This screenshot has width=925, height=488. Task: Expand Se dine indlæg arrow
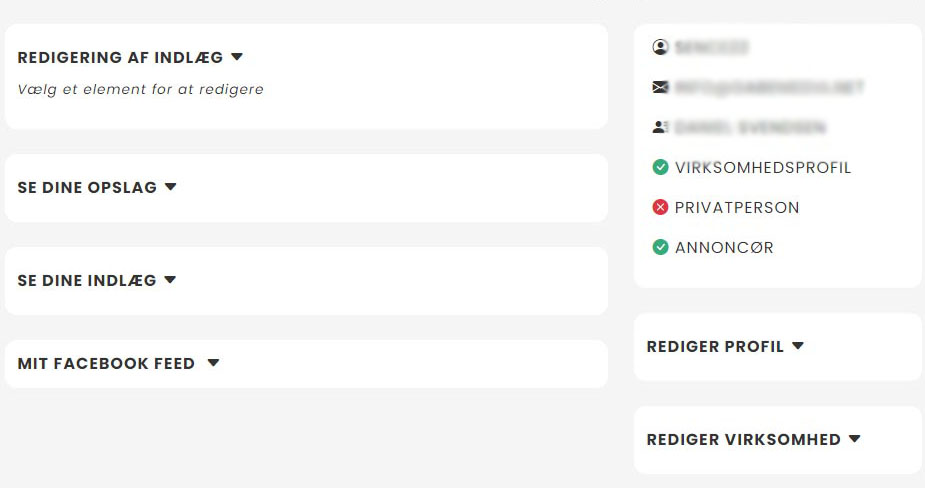pyautogui.click(x=170, y=280)
